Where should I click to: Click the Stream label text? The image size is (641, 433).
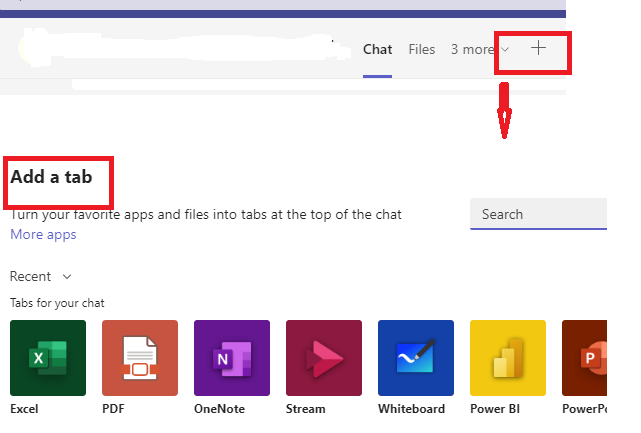[x=306, y=409]
